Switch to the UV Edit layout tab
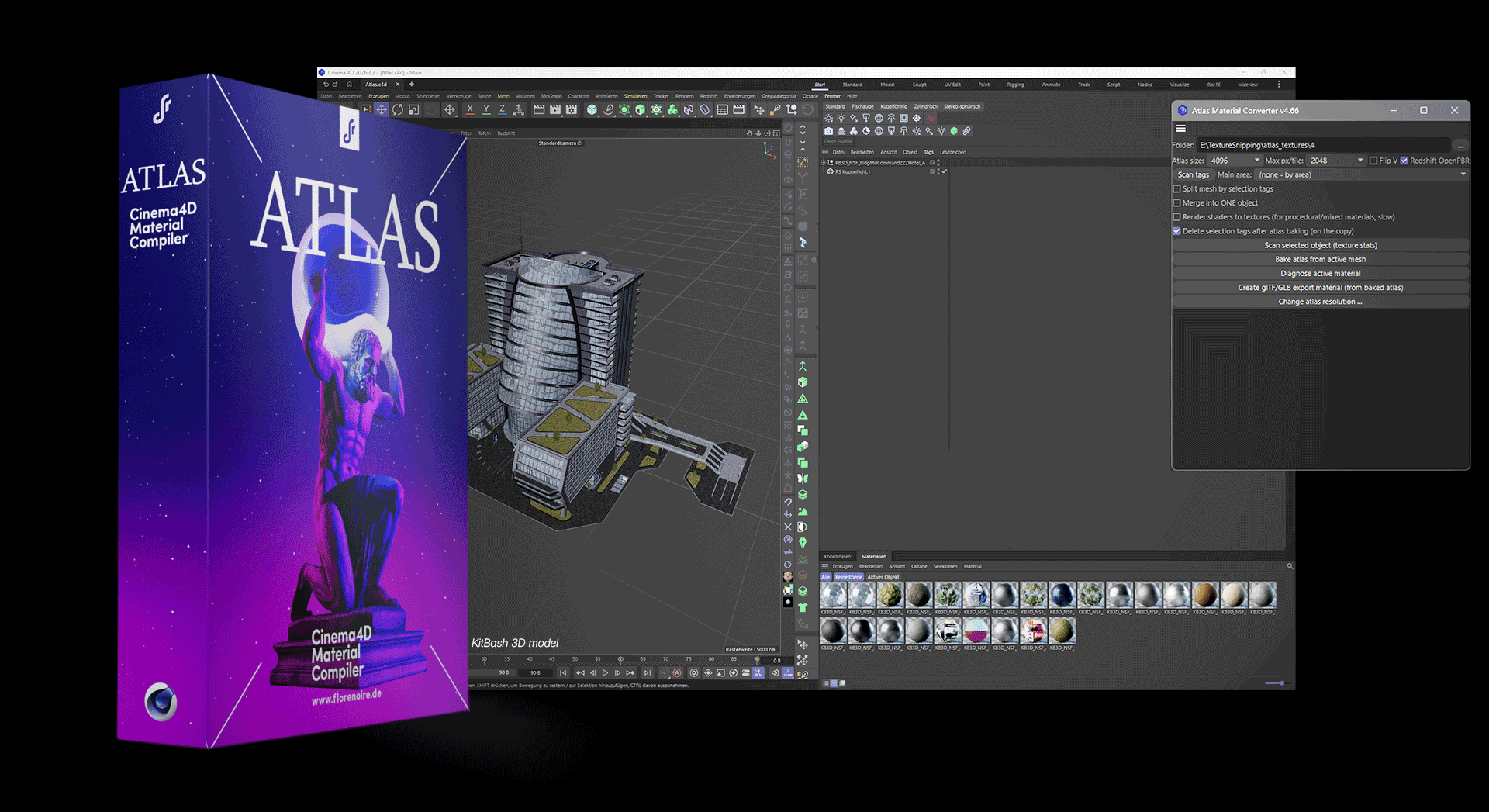 coord(952,85)
